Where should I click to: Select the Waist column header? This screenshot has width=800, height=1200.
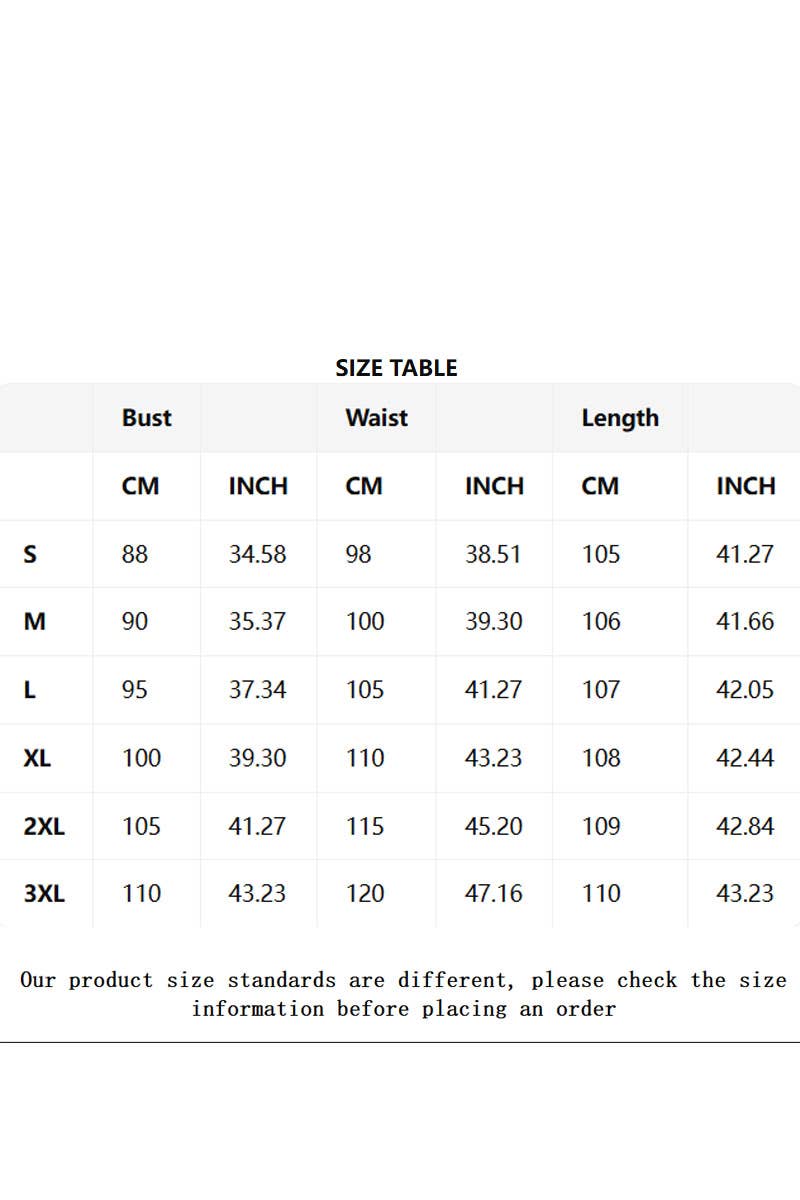(x=376, y=418)
